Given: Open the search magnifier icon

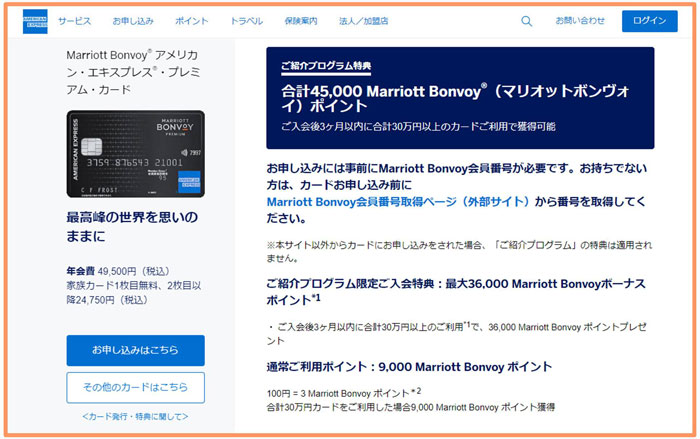Looking at the screenshot, I should (526, 21).
